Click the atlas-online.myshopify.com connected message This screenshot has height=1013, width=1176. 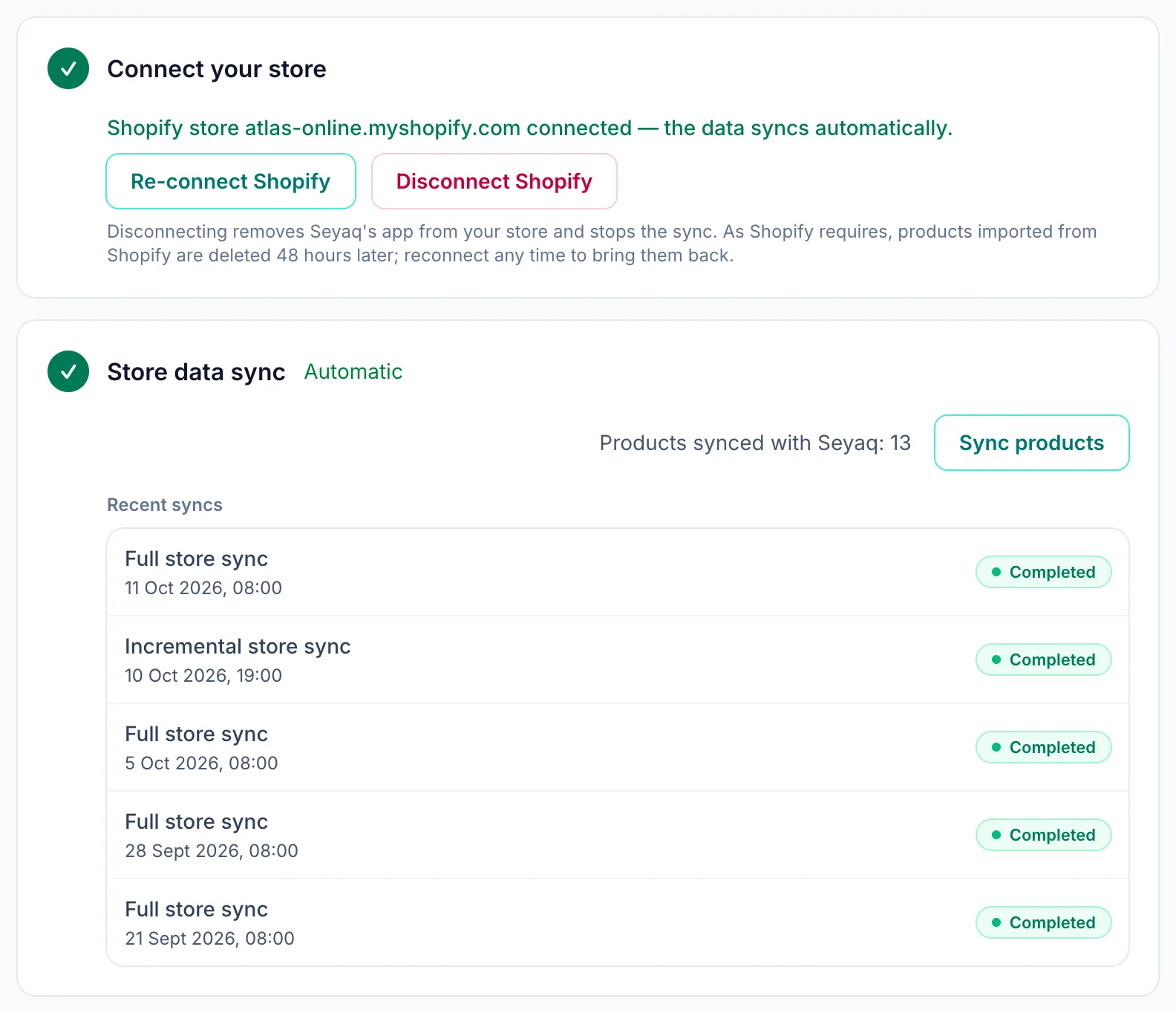point(529,128)
